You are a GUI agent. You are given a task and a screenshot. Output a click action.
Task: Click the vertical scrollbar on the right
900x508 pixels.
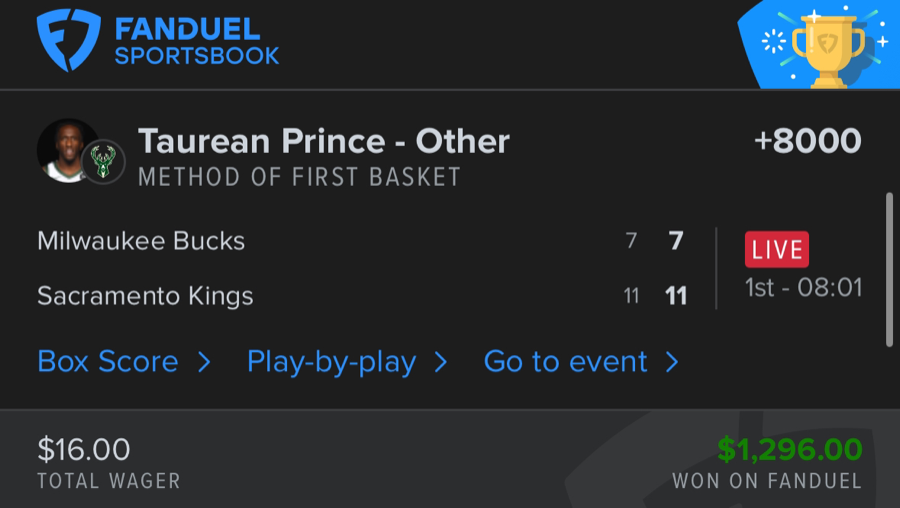tap(888, 270)
